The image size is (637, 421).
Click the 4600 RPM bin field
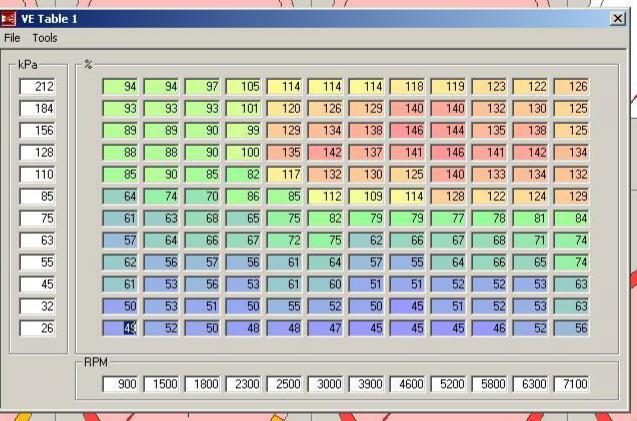(x=407, y=384)
